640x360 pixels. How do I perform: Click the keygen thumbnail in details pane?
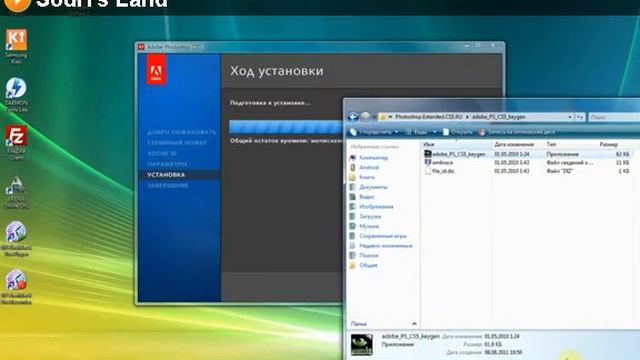362,344
